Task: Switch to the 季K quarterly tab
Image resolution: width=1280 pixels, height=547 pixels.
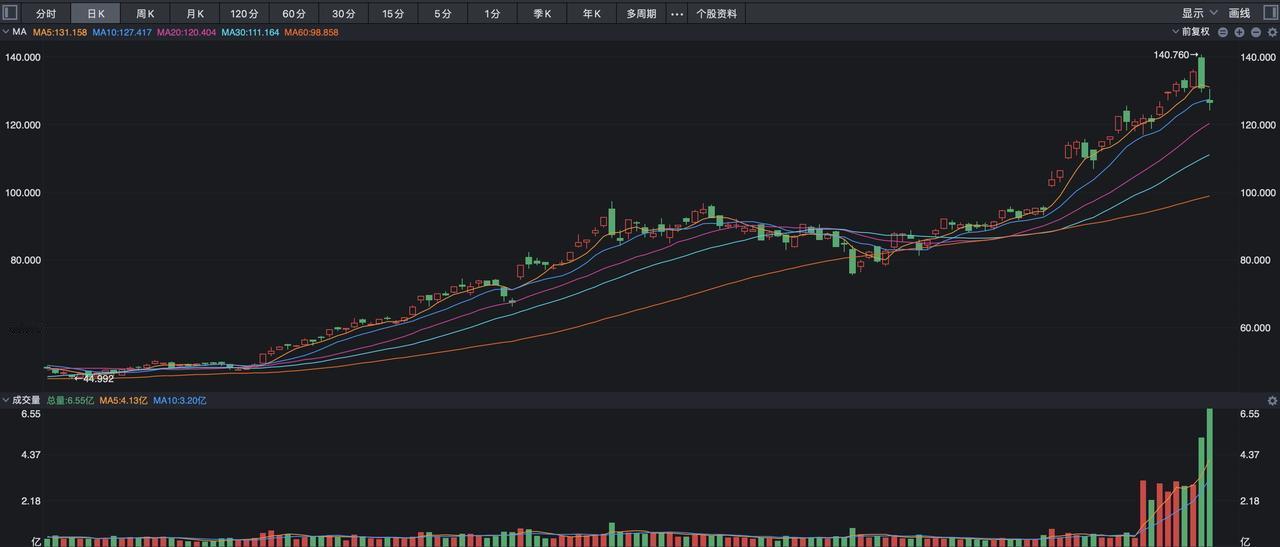Action: coord(542,14)
